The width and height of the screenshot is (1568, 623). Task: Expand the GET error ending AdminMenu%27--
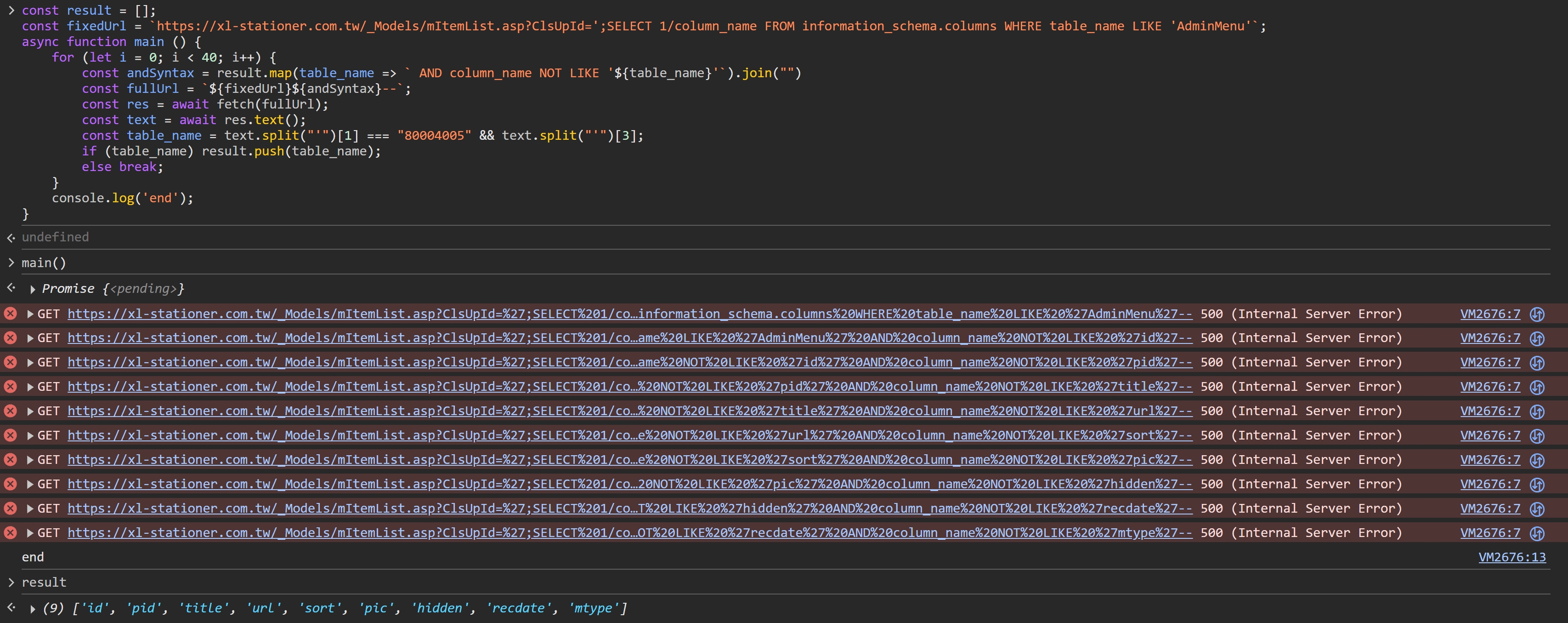pos(30,314)
